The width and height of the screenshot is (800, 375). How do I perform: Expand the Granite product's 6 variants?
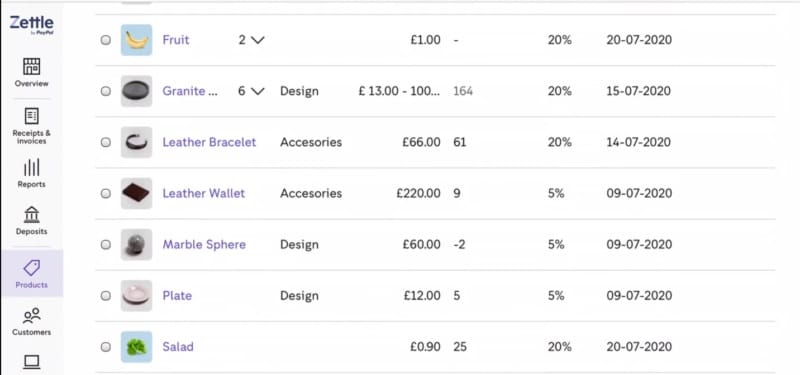251,91
